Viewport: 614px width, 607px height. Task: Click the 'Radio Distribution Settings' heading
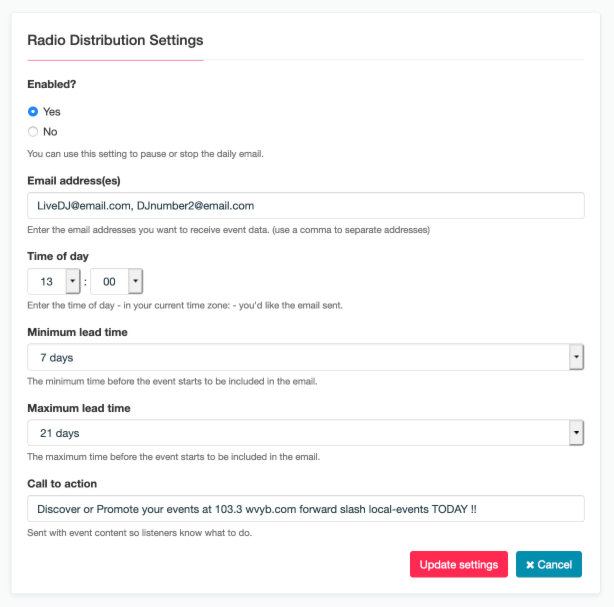[115, 40]
